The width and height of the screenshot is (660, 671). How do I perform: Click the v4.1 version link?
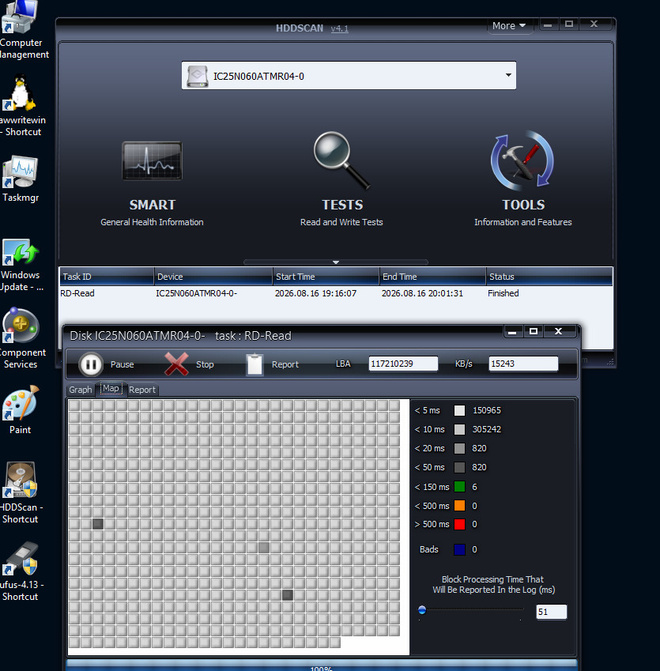pos(339,29)
